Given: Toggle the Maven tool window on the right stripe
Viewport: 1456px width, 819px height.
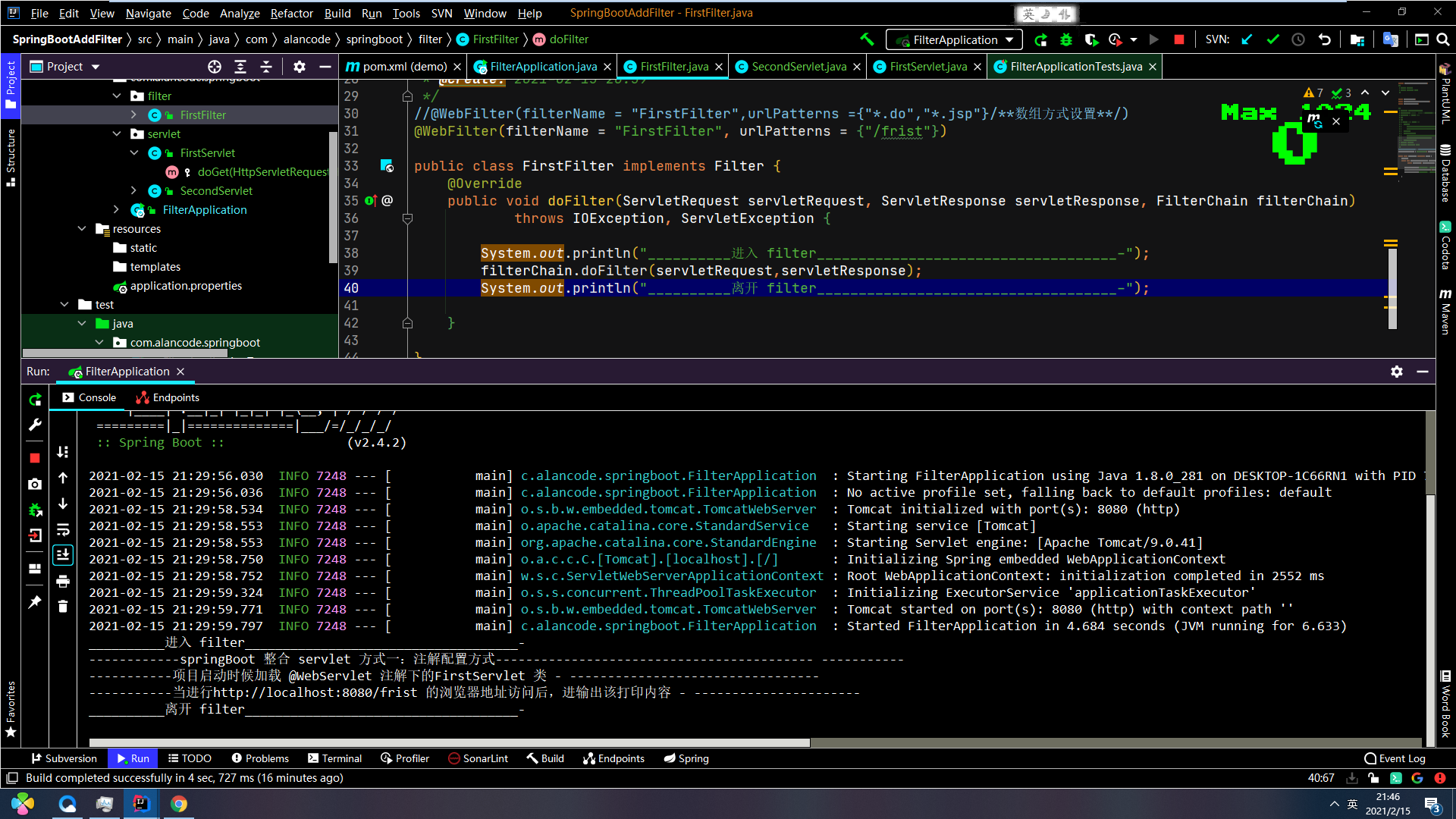Looking at the screenshot, I should click(x=1445, y=311).
